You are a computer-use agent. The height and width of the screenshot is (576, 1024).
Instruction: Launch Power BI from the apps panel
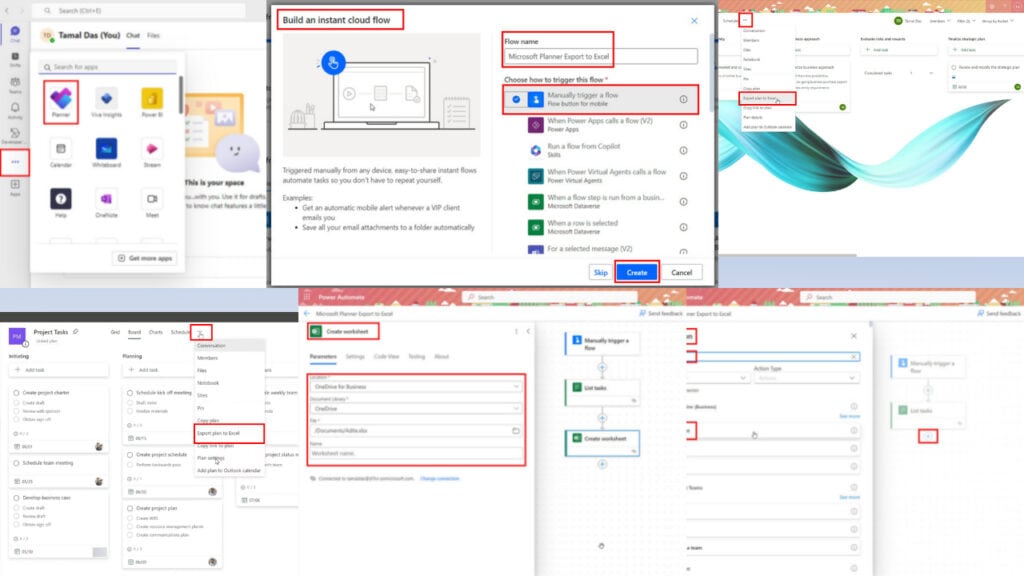click(x=151, y=100)
